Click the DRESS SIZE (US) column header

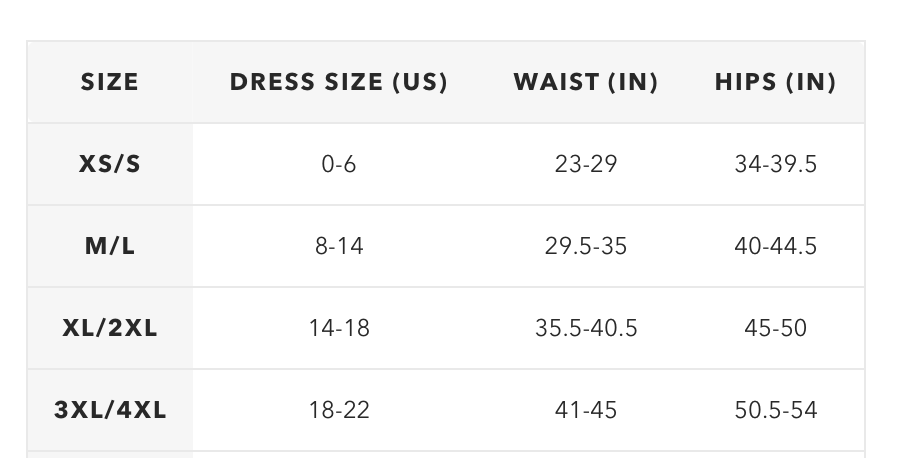point(338,82)
